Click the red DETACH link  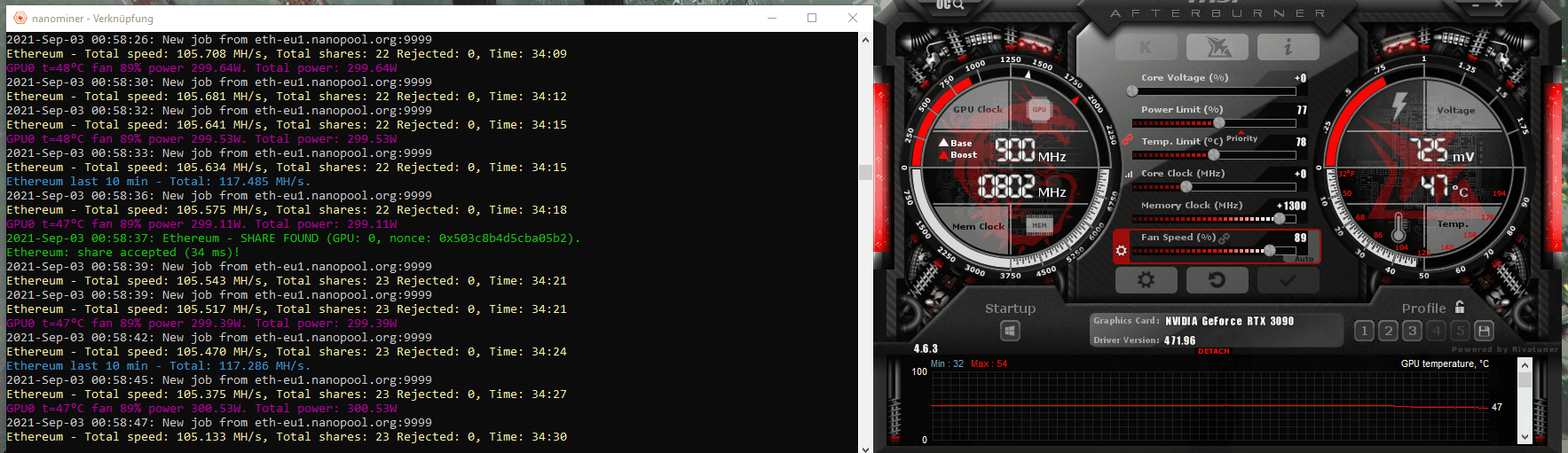click(x=1214, y=351)
